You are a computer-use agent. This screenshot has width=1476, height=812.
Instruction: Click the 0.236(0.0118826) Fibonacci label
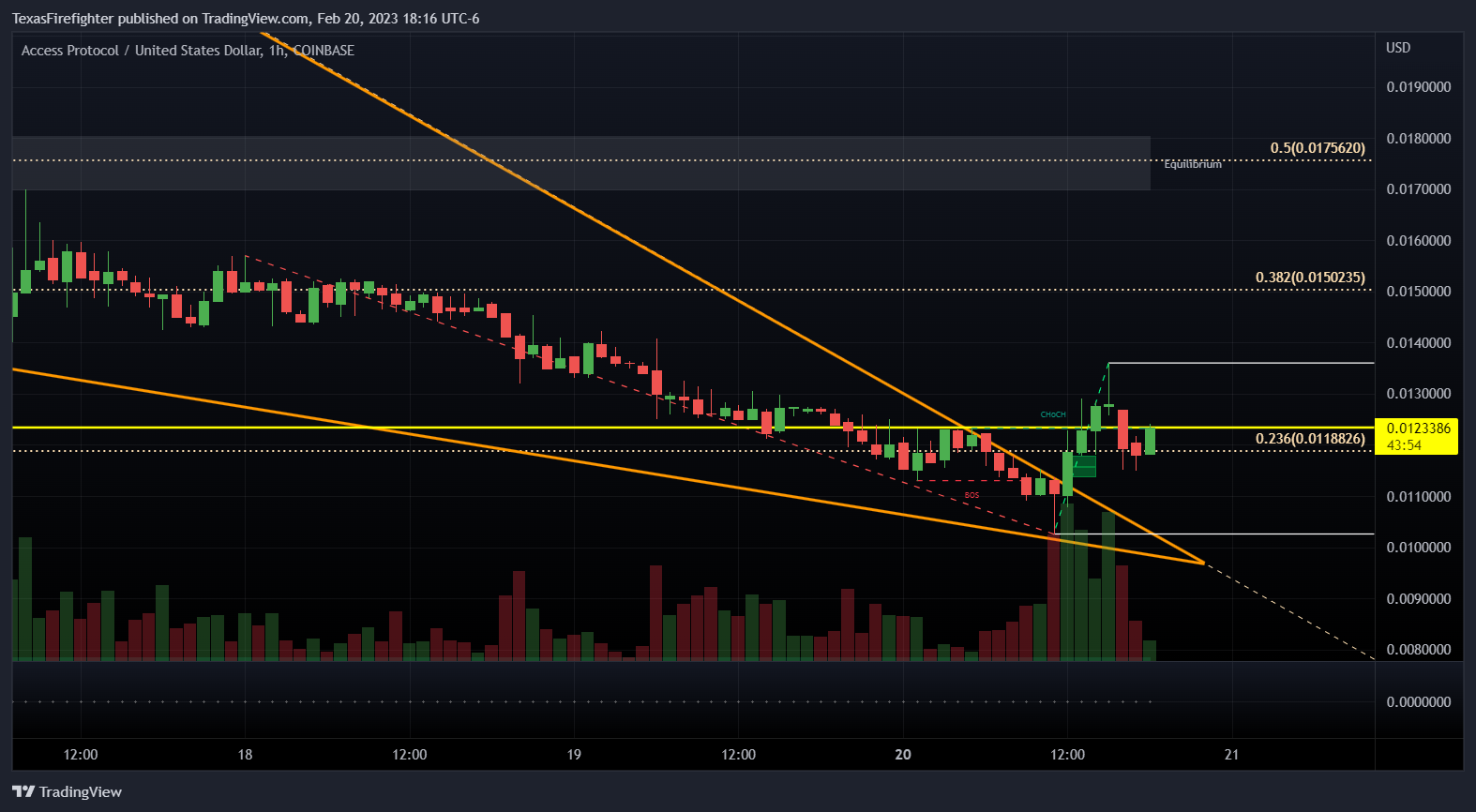click(1310, 439)
